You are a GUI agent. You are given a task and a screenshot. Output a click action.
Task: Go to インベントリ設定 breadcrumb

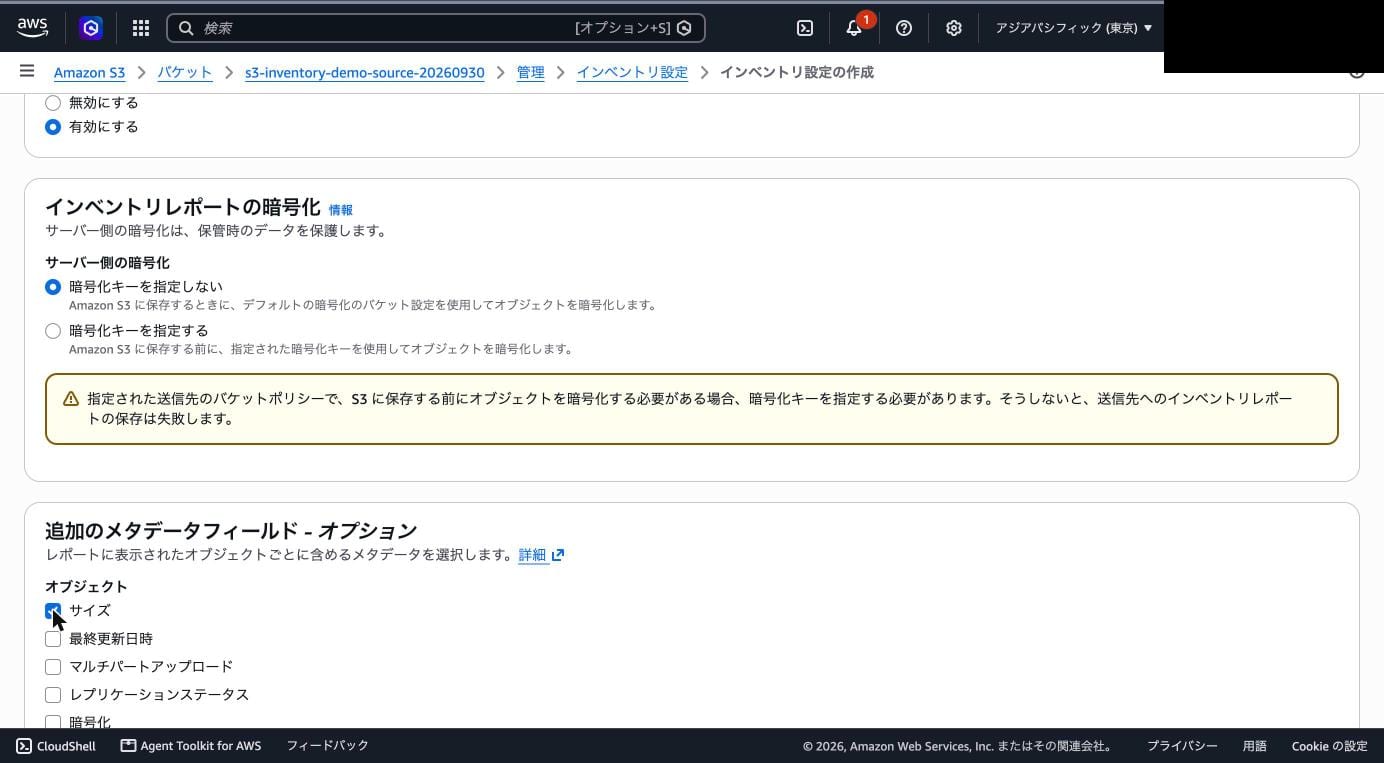coord(632,72)
